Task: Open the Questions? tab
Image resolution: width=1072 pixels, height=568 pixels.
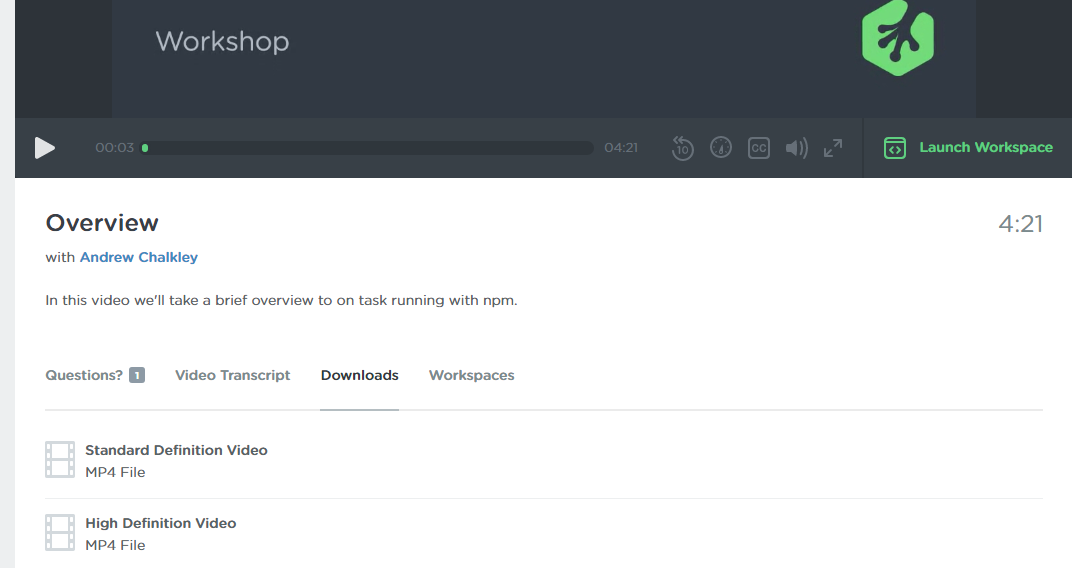Action: [84, 375]
